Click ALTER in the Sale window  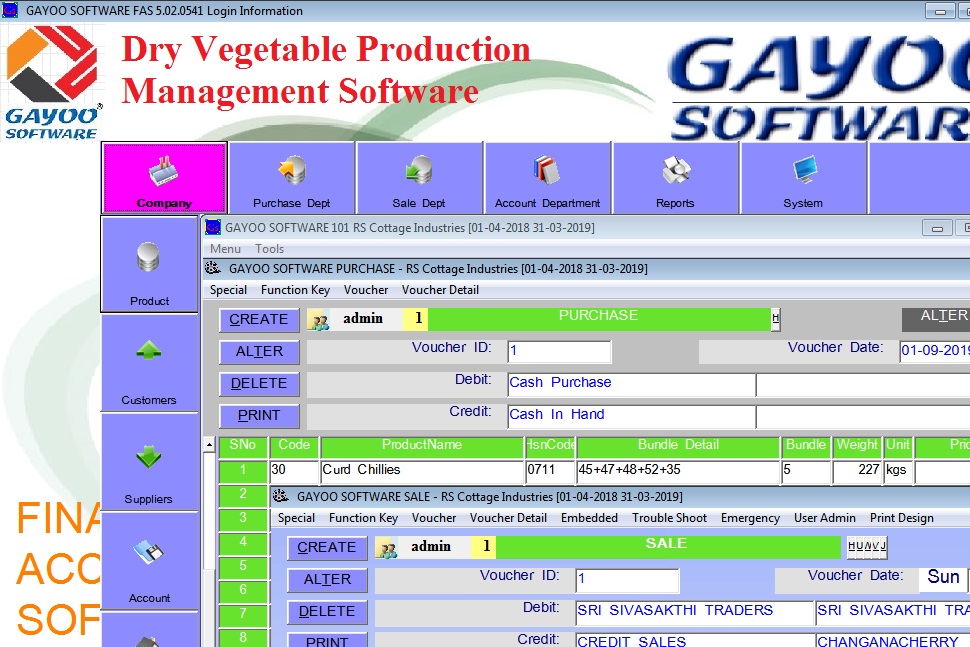(x=327, y=580)
